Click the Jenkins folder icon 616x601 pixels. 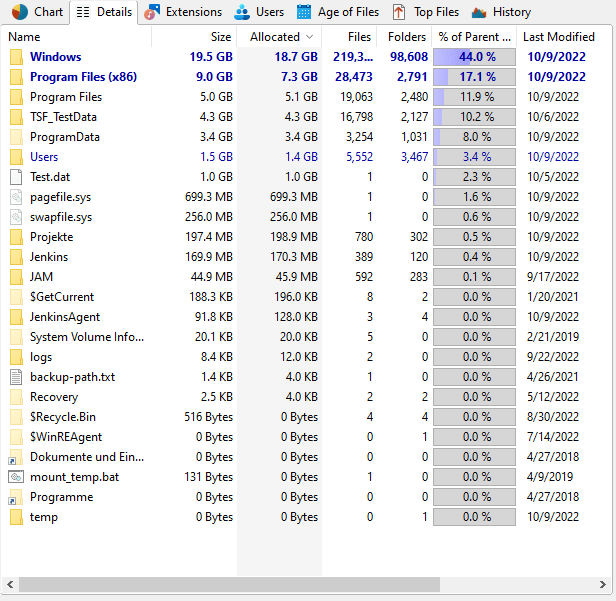[16, 257]
